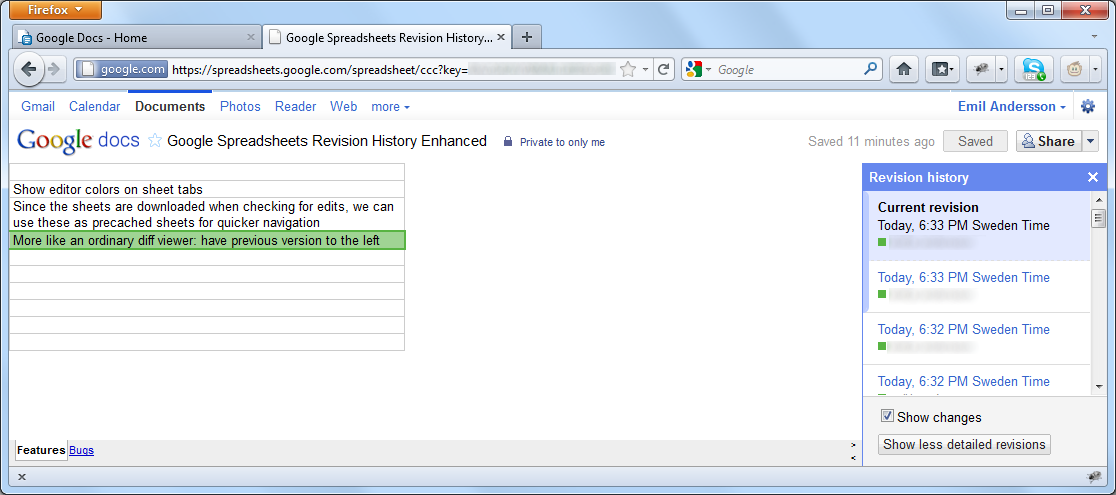Open the Bookmarks toolbar button

point(943,69)
